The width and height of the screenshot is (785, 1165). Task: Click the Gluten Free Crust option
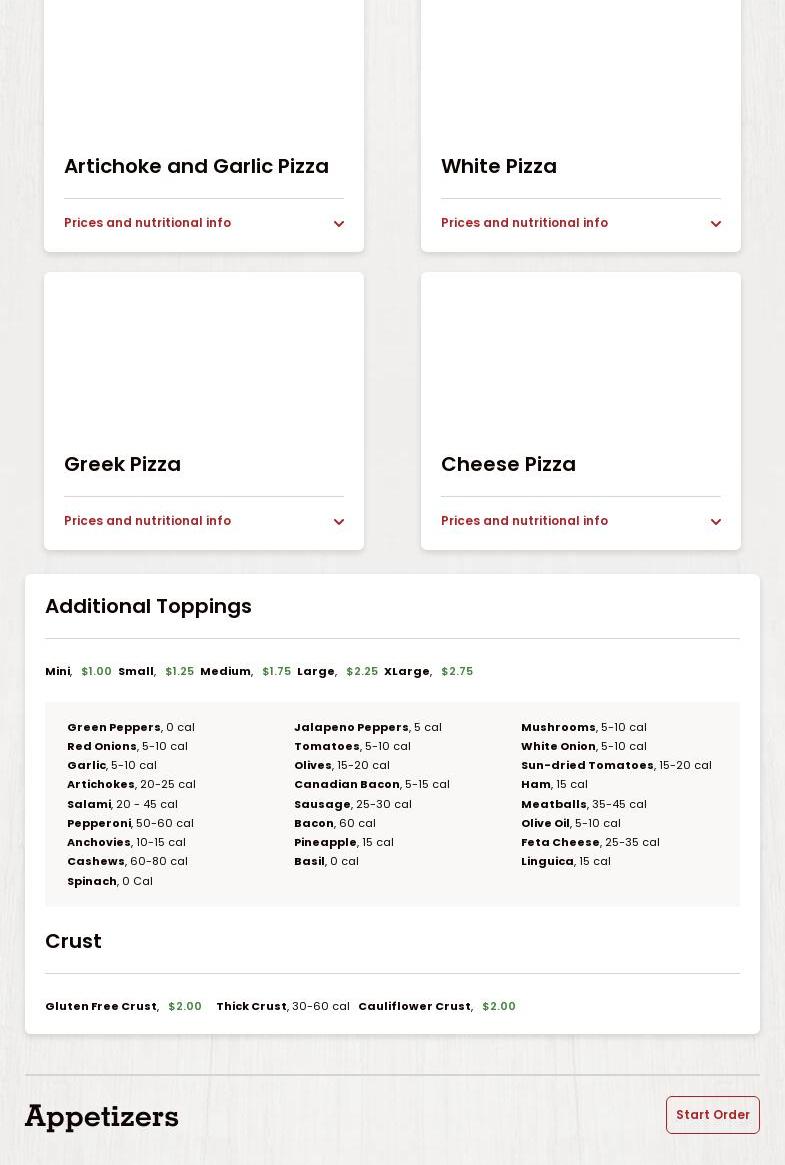(x=101, y=1006)
